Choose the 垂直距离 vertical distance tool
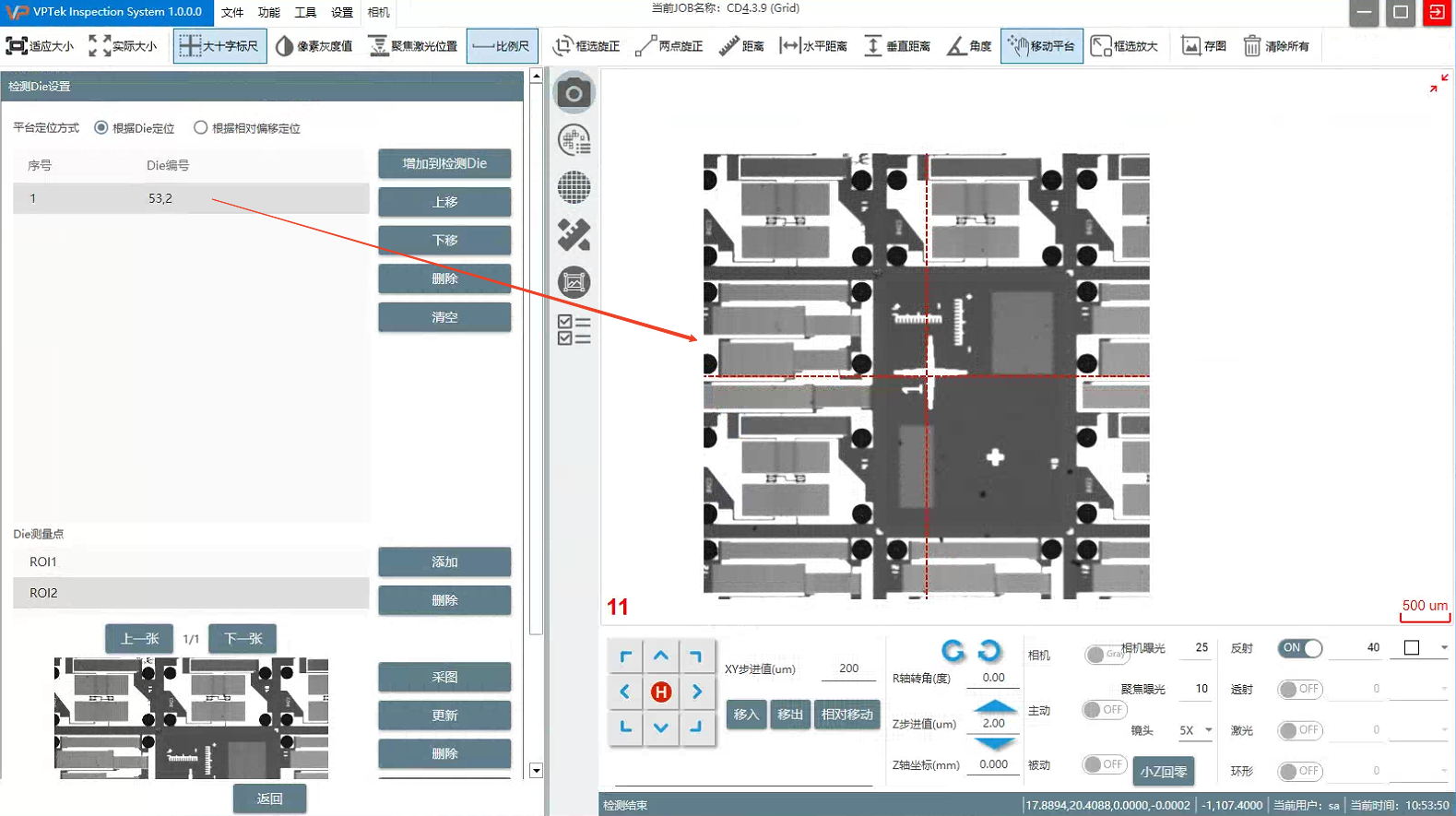 (x=896, y=46)
